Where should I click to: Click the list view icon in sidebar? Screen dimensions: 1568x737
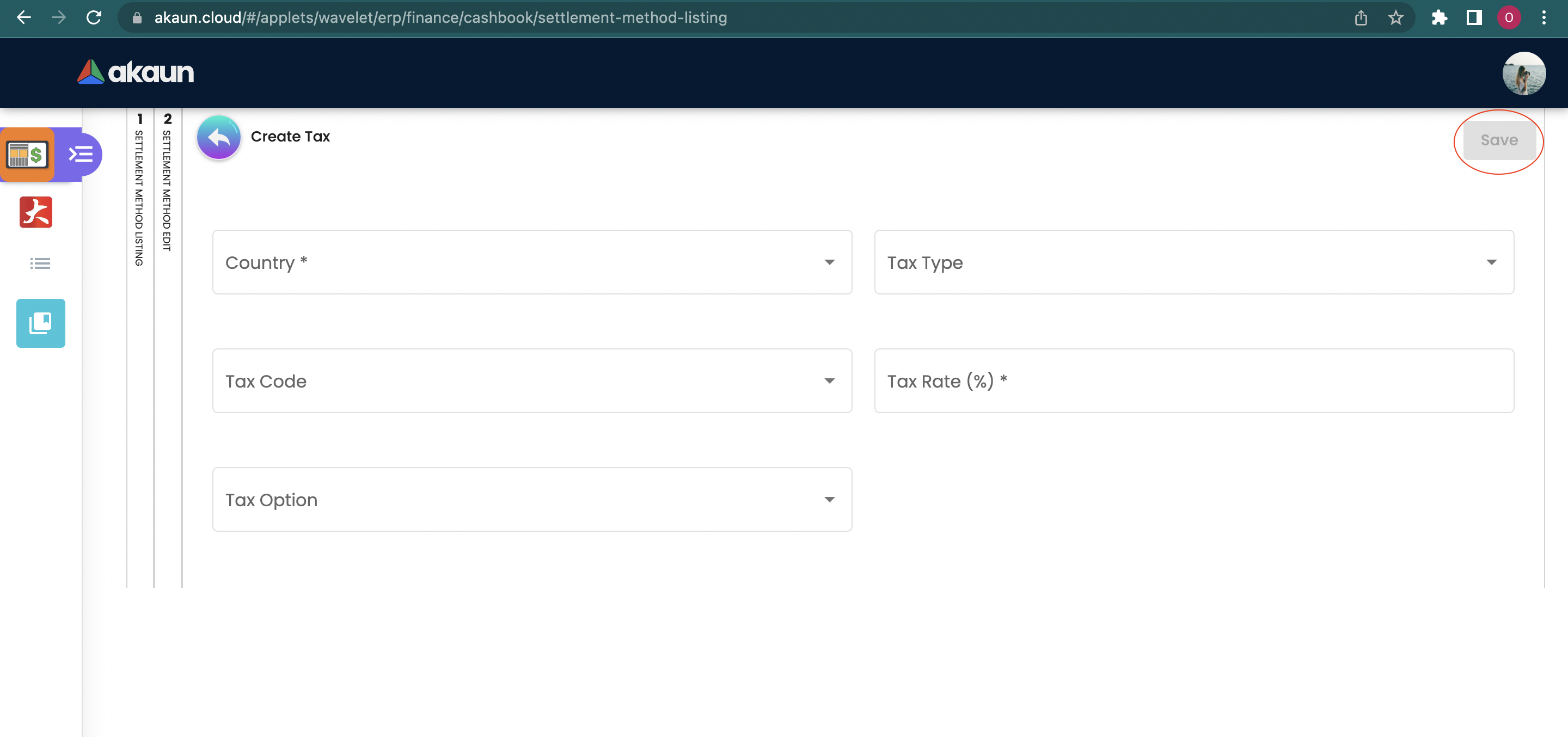pyautogui.click(x=40, y=263)
